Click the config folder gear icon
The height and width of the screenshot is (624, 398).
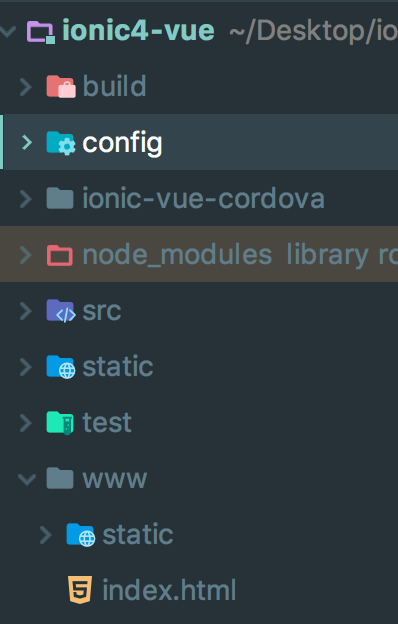(60, 142)
